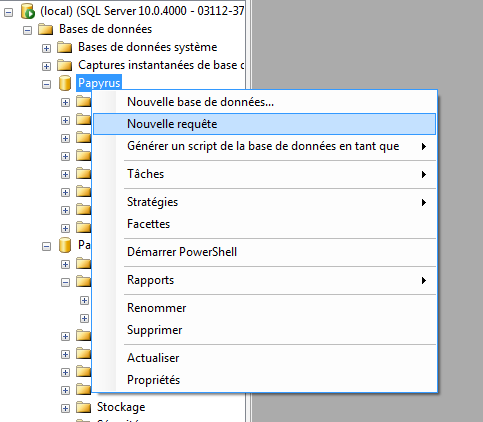
Task: Expand the Bases de données système node
Action: click(x=46, y=48)
